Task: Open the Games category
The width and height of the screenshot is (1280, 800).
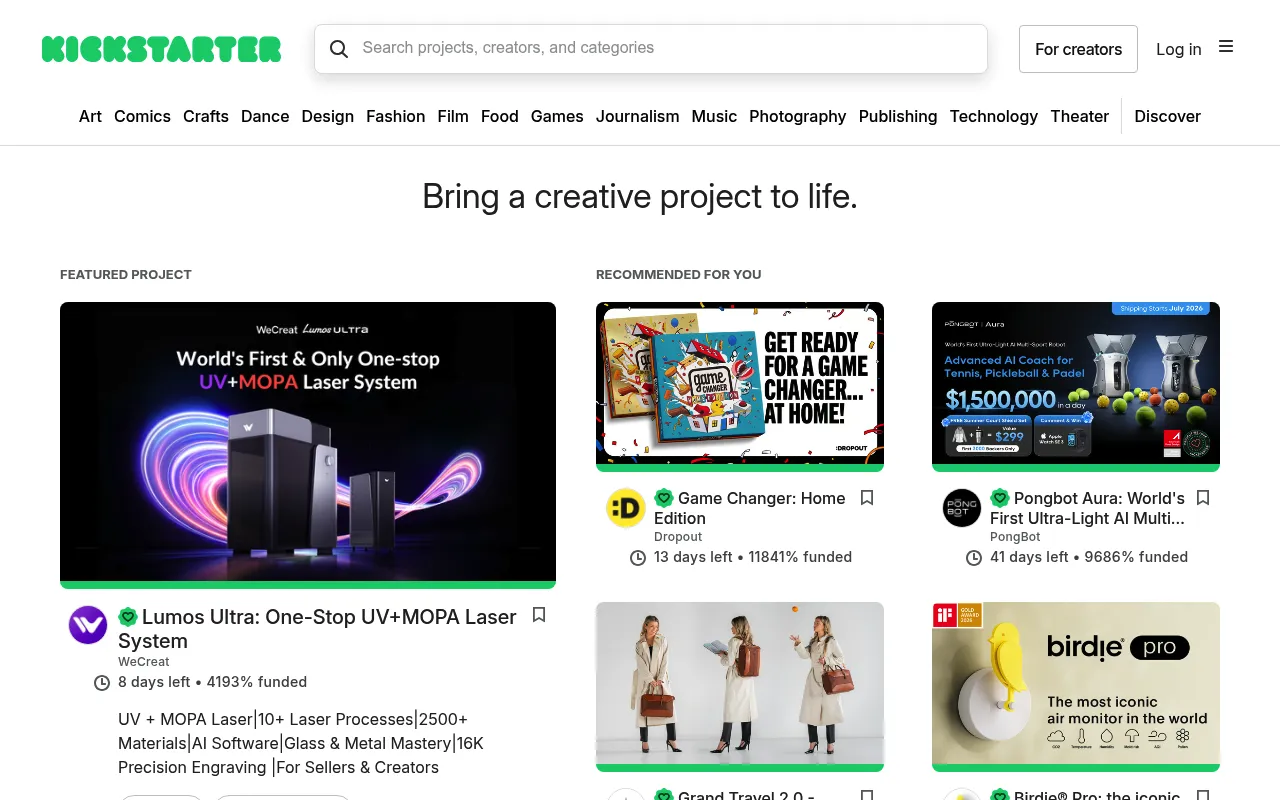Action: coord(557,116)
